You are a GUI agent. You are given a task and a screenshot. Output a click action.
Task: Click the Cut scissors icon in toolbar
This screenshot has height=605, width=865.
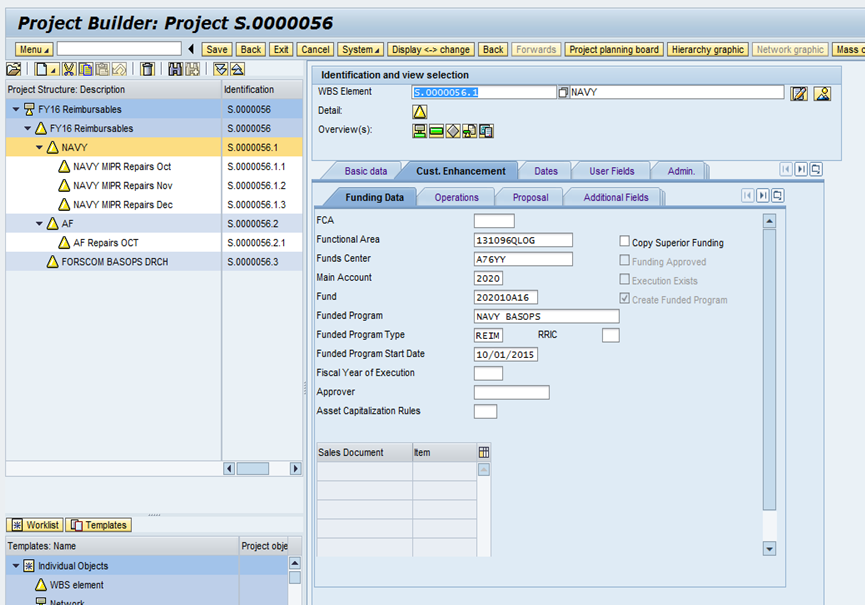[x=69, y=69]
